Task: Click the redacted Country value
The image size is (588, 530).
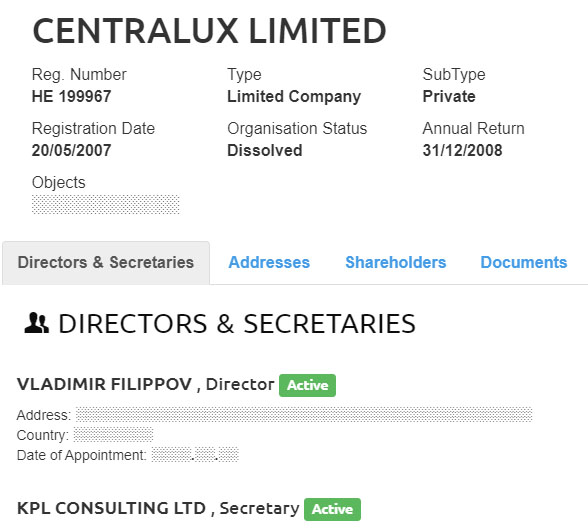Action: coord(113,434)
